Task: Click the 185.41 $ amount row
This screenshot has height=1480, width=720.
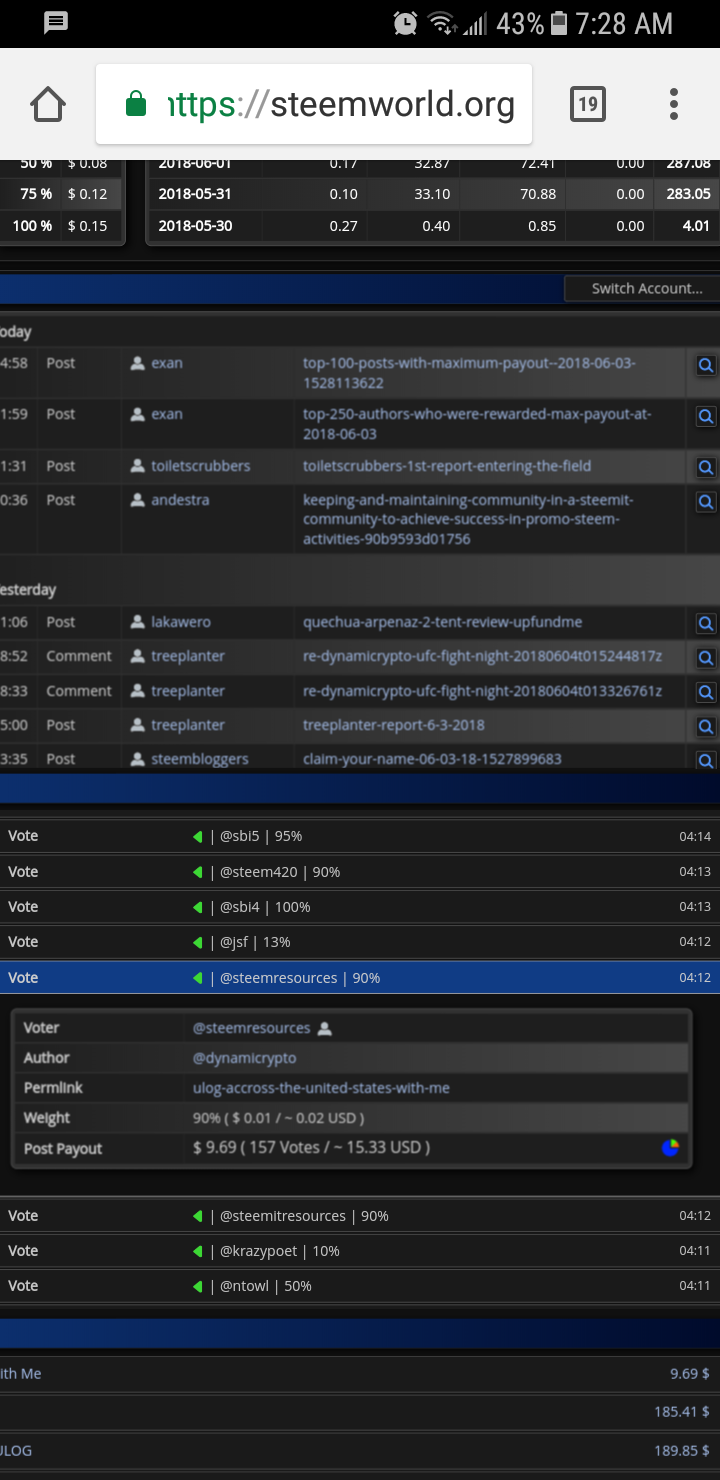Action: (x=360, y=1412)
